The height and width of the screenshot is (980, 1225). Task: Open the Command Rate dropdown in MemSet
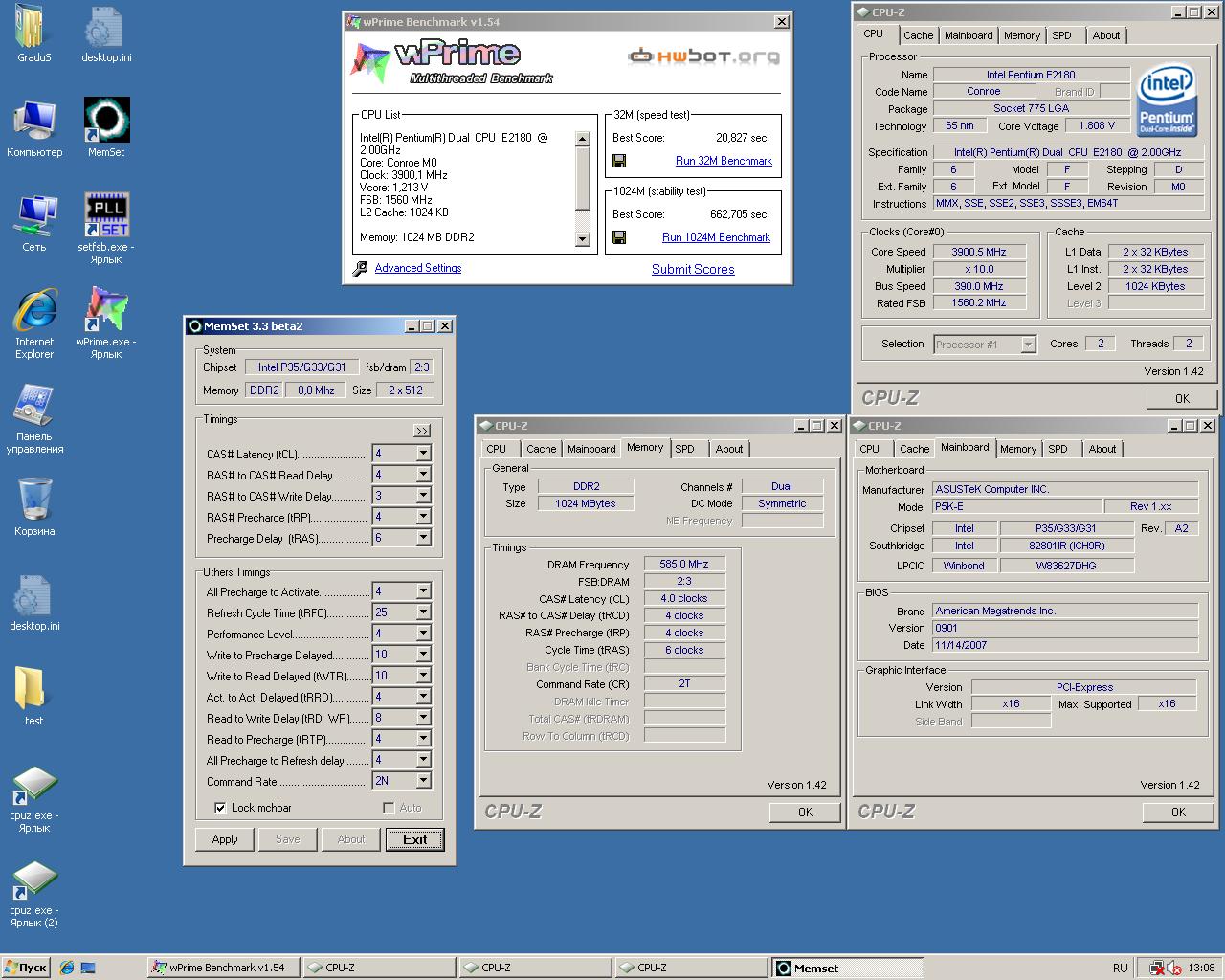pyautogui.click(x=422, y=781)
